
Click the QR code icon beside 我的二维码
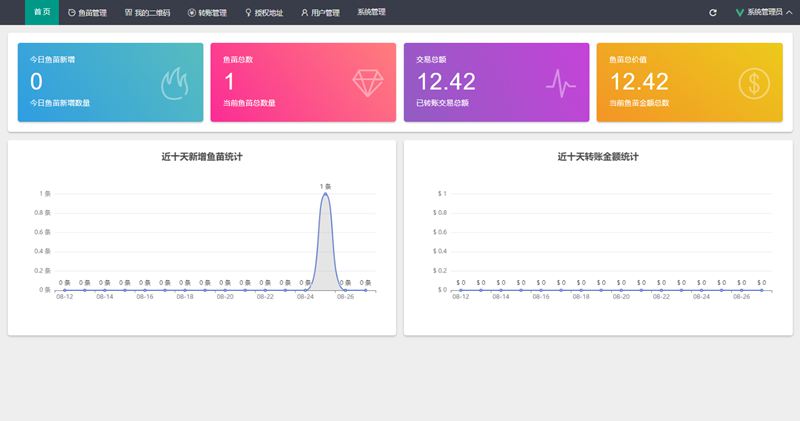[x=128, y=12]
